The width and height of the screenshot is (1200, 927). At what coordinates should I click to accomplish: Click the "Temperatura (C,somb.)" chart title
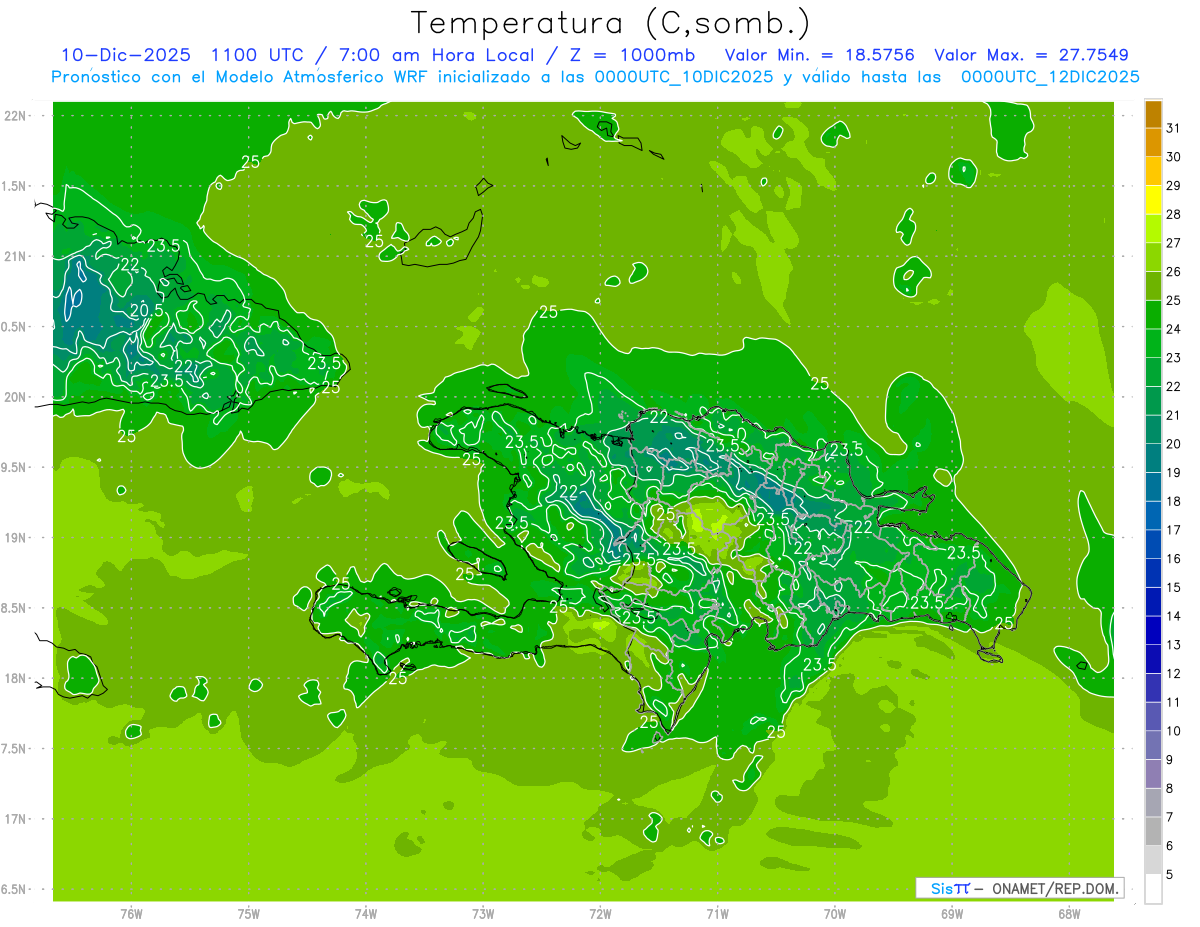click(611, 23)
